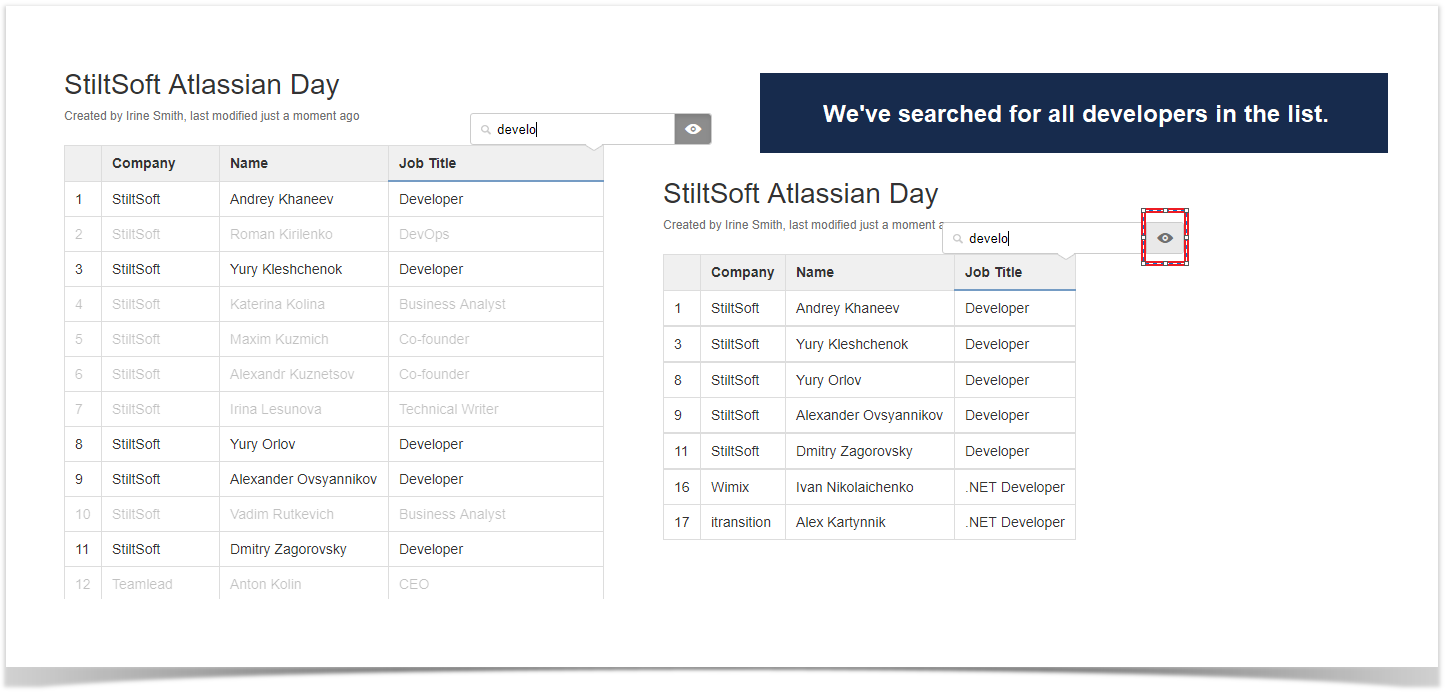Select 'Alexander Ovsyannikov' in the greyed-rows table
The image size is (1452, 696).
tap(304, 479)
